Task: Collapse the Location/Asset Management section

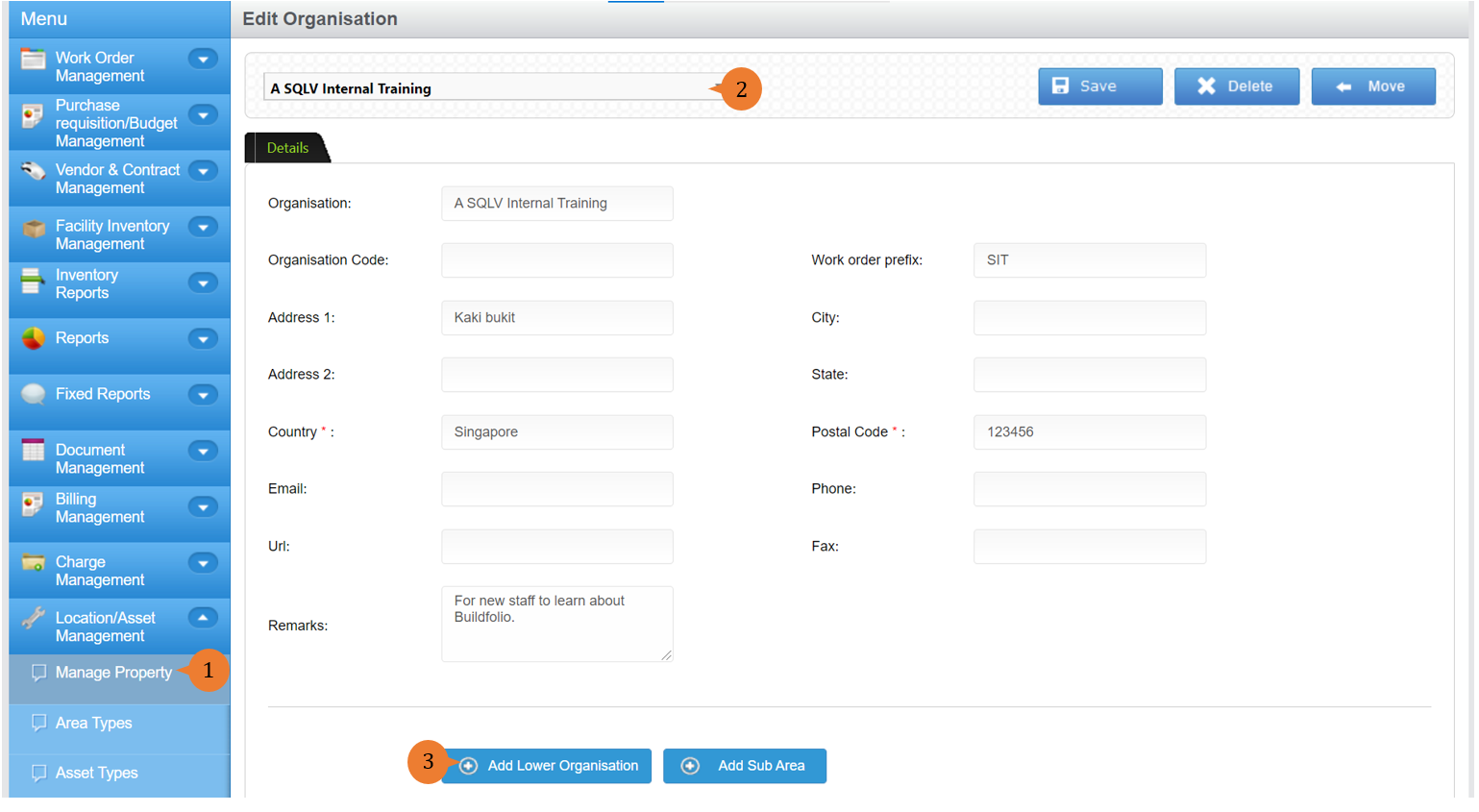Action: click(x=203, y=618)
